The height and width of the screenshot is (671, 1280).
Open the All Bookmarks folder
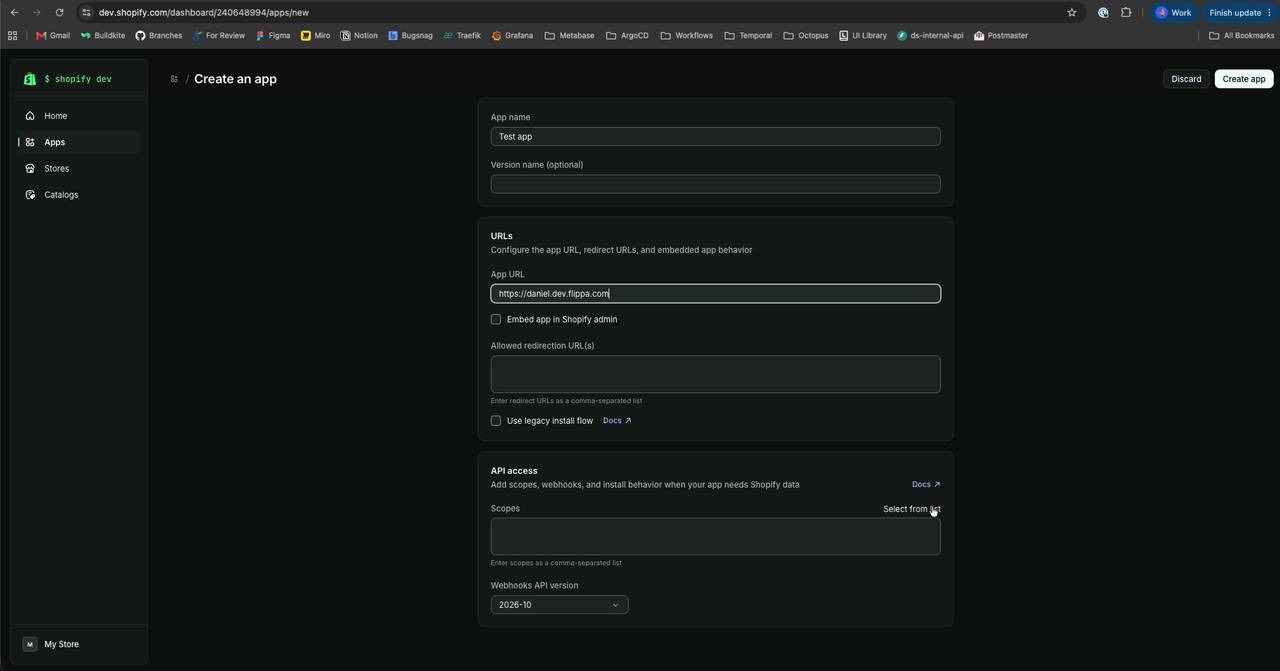pos(1242,36)
